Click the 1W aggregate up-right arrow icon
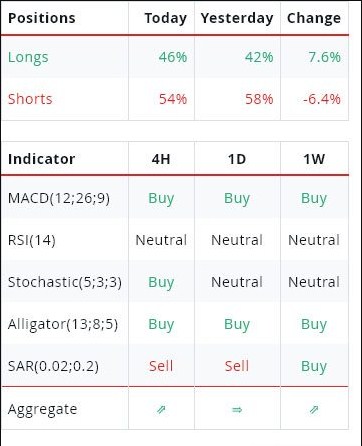362x446 pixels. [x=314, y=409]
